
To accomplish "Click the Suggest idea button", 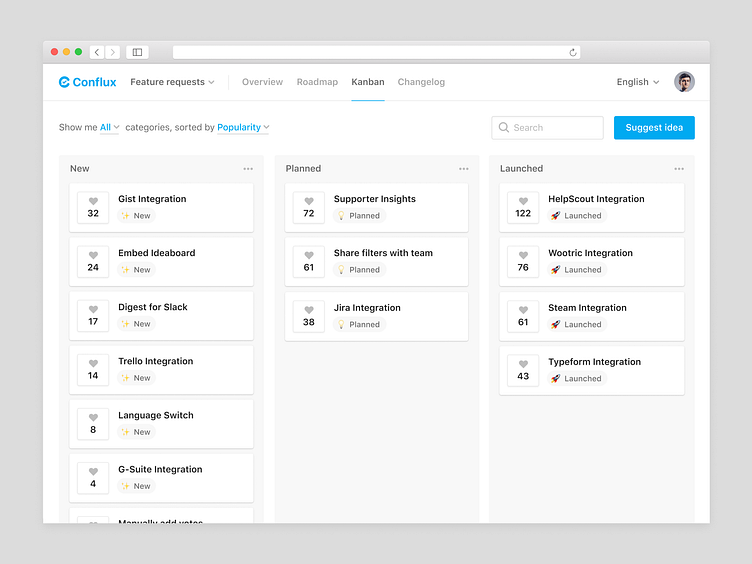I will [x=654, y=128].
